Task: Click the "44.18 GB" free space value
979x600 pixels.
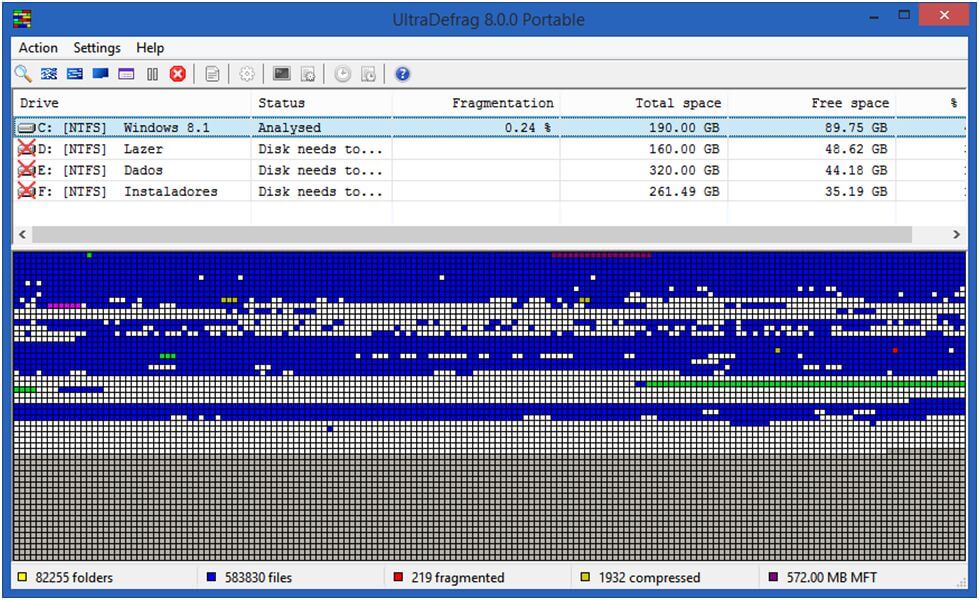Action: point(856,170)
